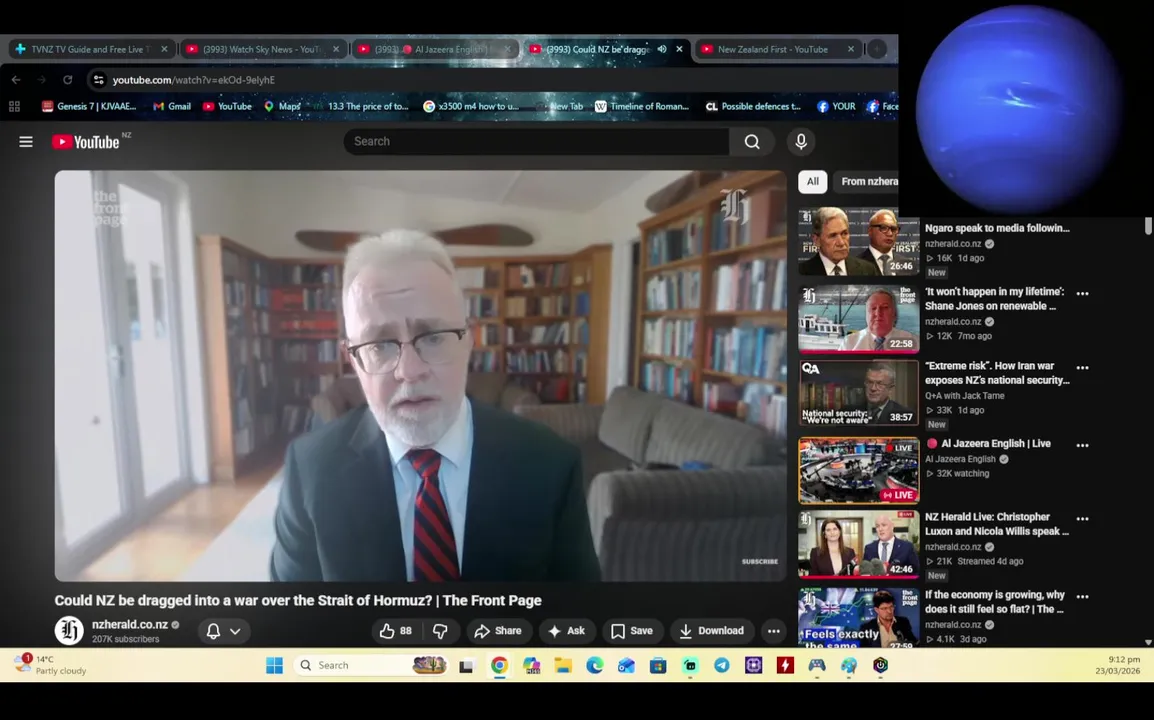Screen dimensions: 1154x720
Task: Open the nzherald.co.nz channel name link
Action: (x=130, y=624)
